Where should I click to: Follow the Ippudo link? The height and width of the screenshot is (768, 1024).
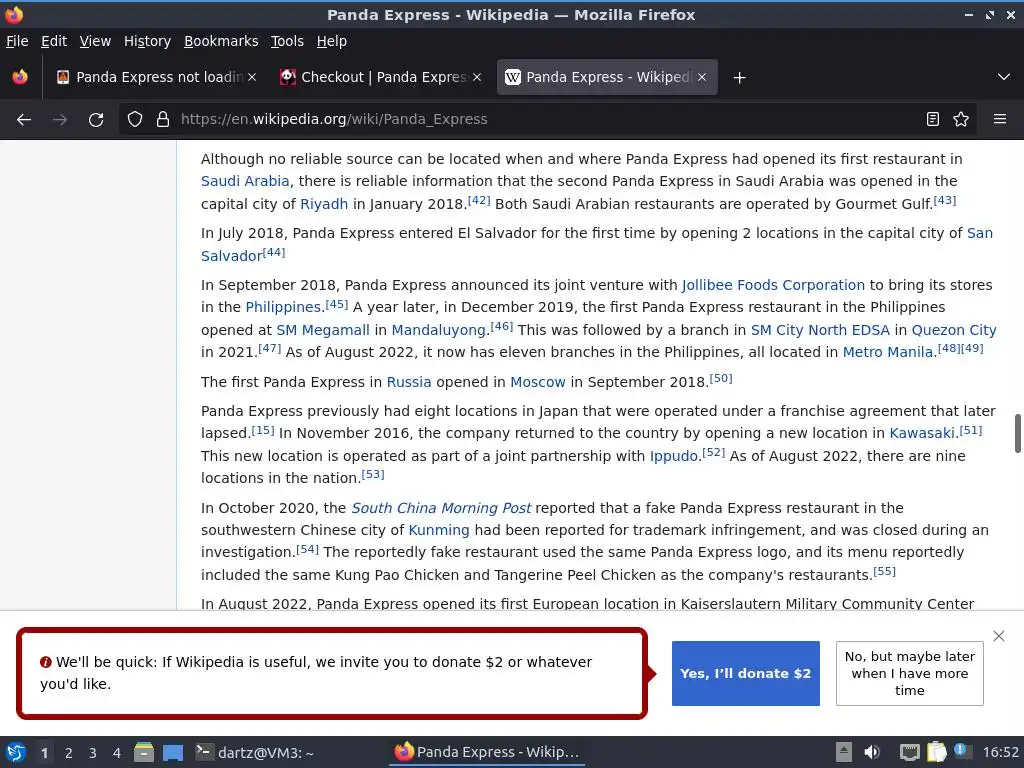coord(674,456)
